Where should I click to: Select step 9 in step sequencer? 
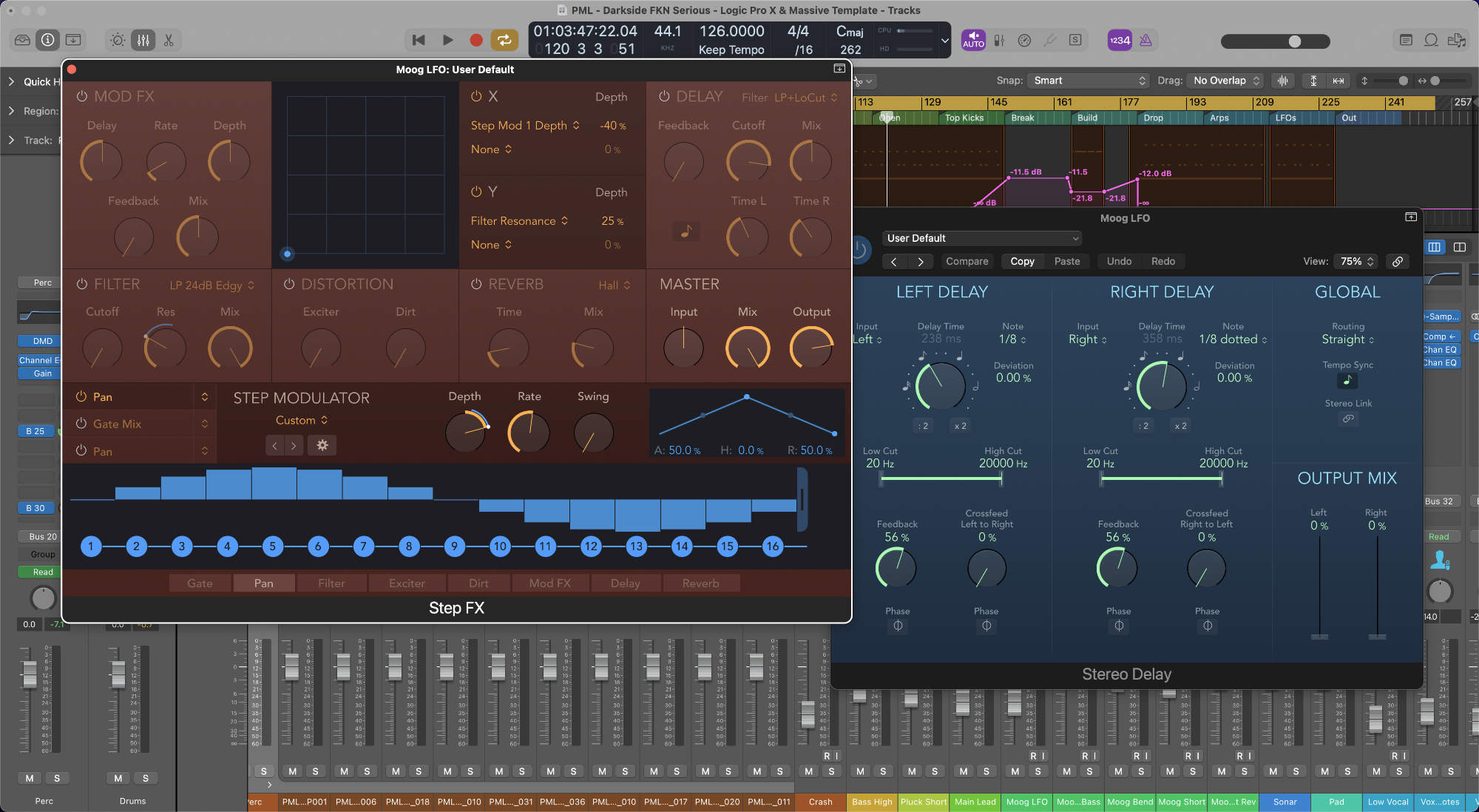point(454,547)
